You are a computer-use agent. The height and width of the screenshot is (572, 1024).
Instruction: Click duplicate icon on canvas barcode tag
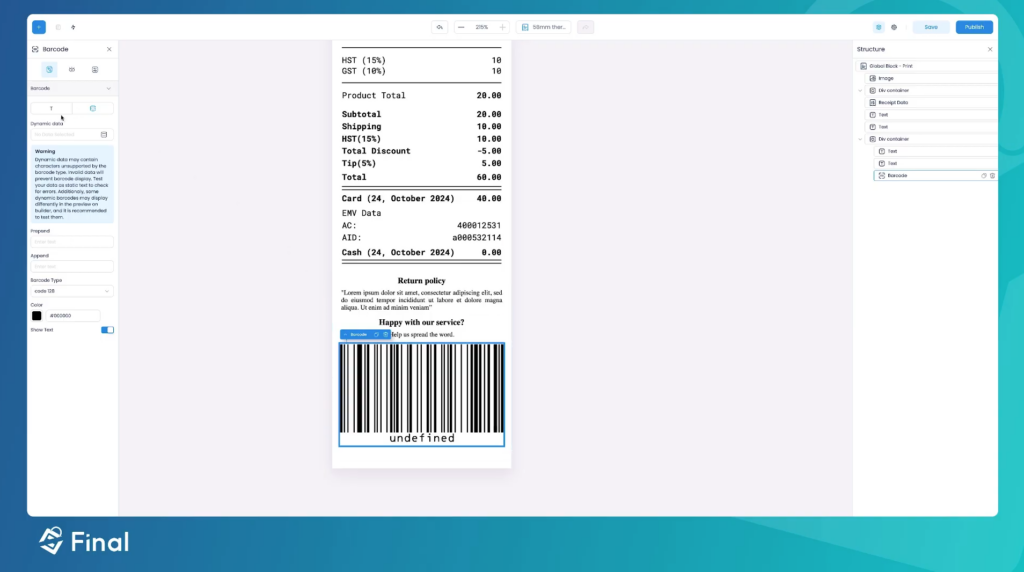[x=376, y=334]
